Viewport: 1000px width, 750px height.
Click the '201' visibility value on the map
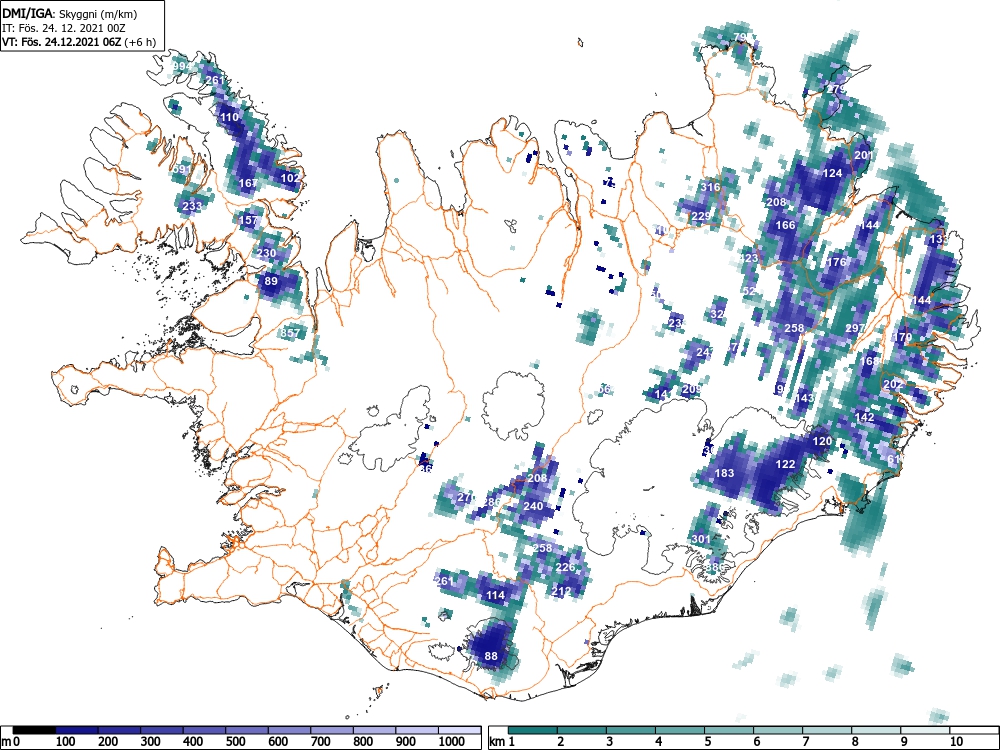click(864, 155)
